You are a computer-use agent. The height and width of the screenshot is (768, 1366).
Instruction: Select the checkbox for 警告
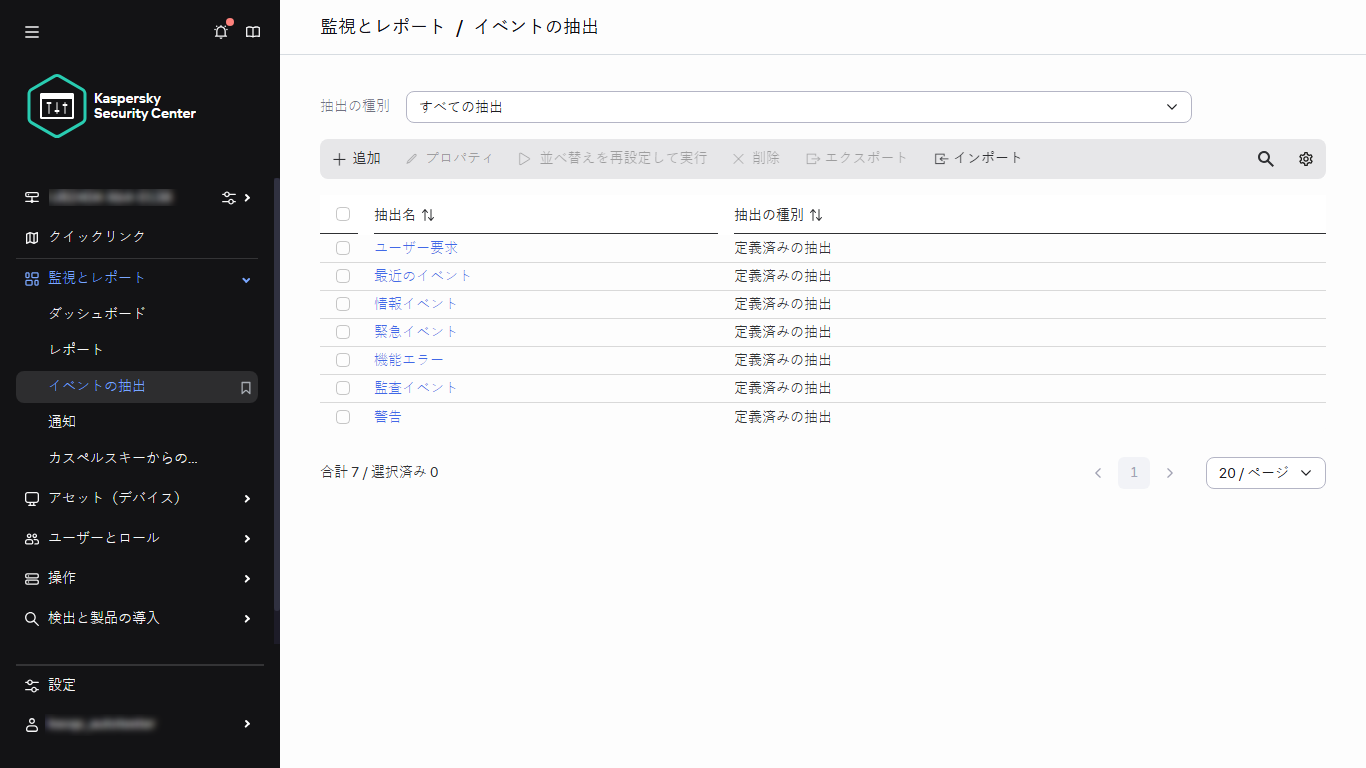point(343,416)
